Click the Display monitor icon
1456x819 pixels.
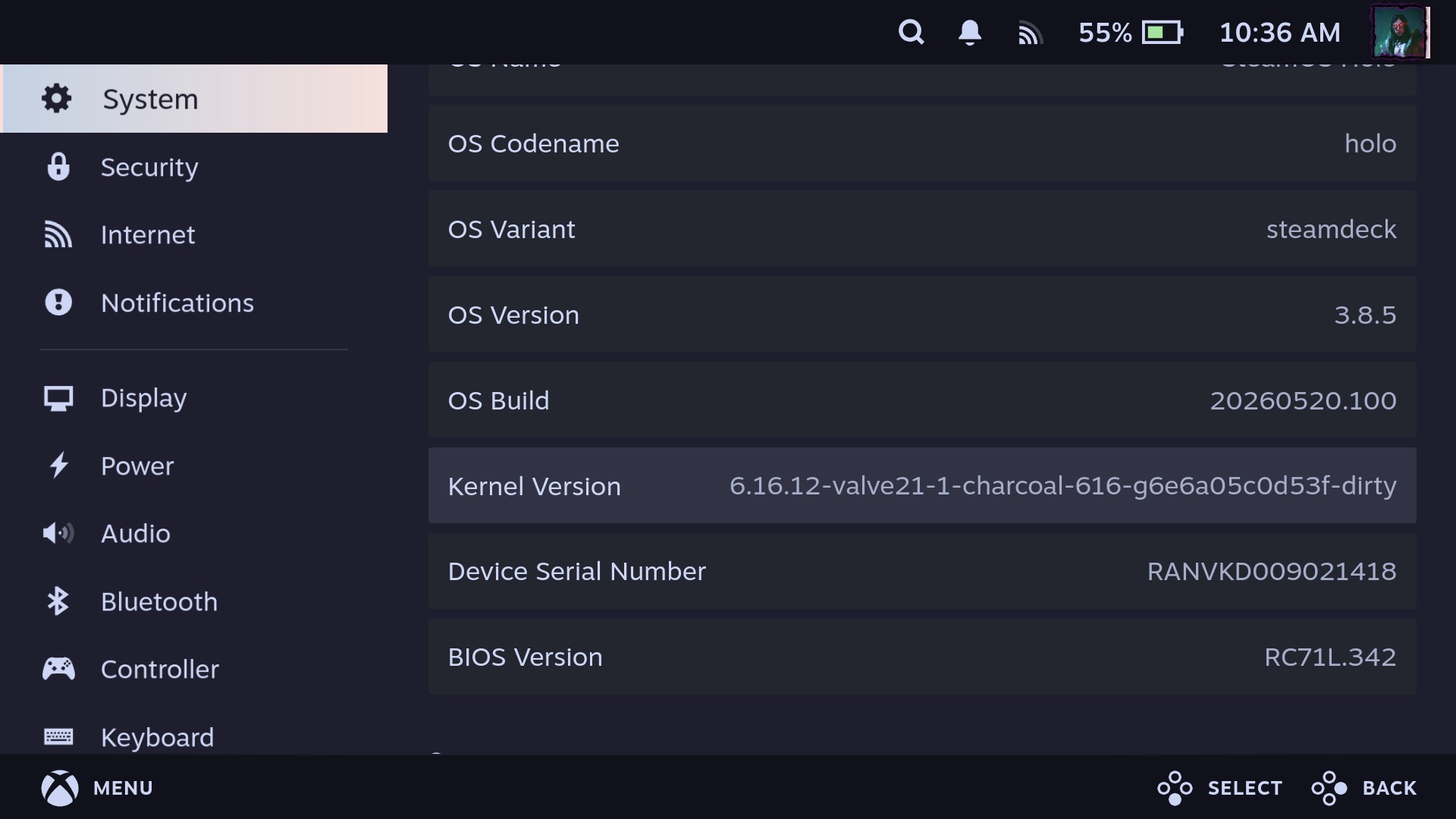coord(58,398)
